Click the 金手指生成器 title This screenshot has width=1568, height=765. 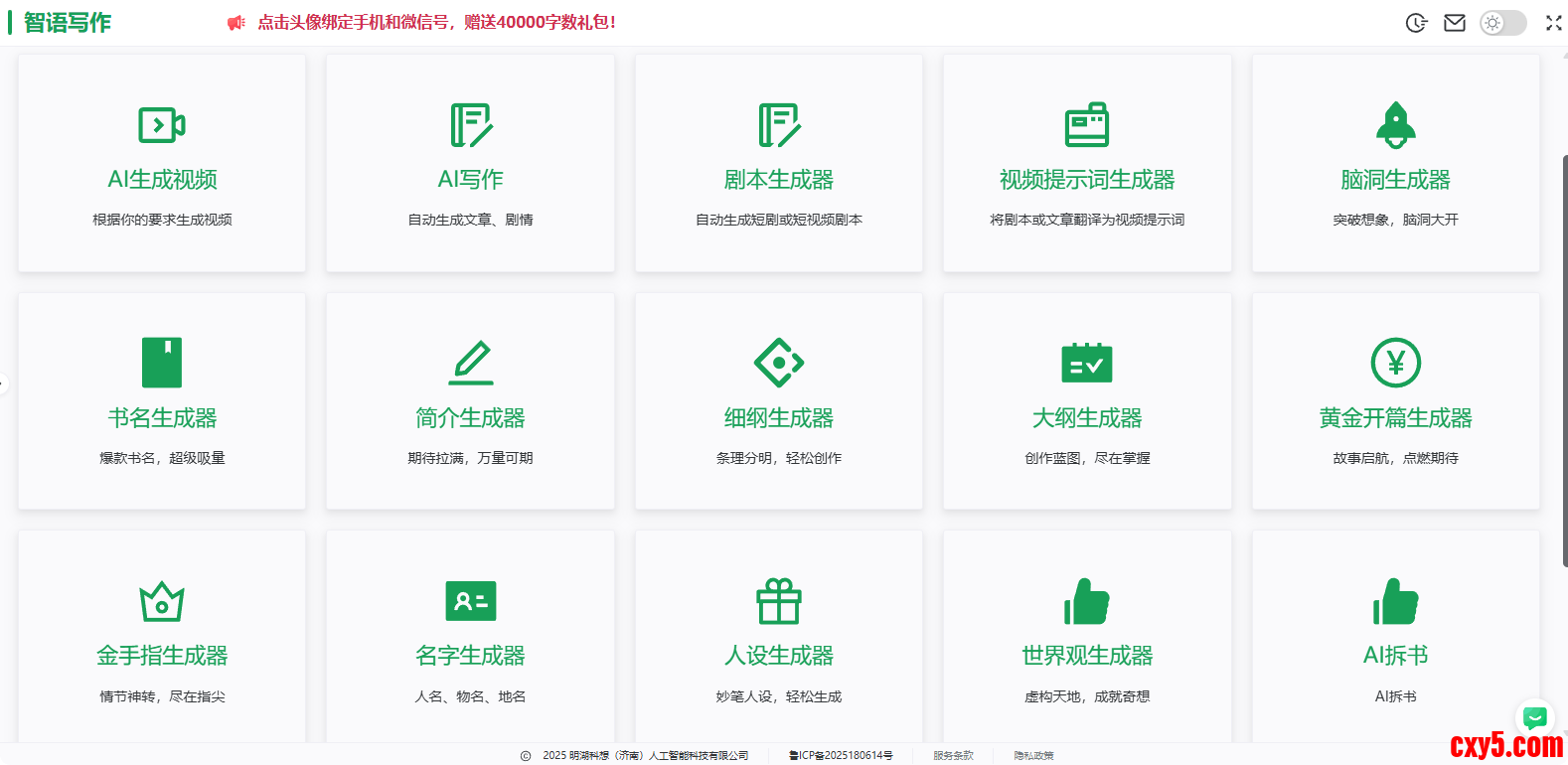click(x=162, y=656)
